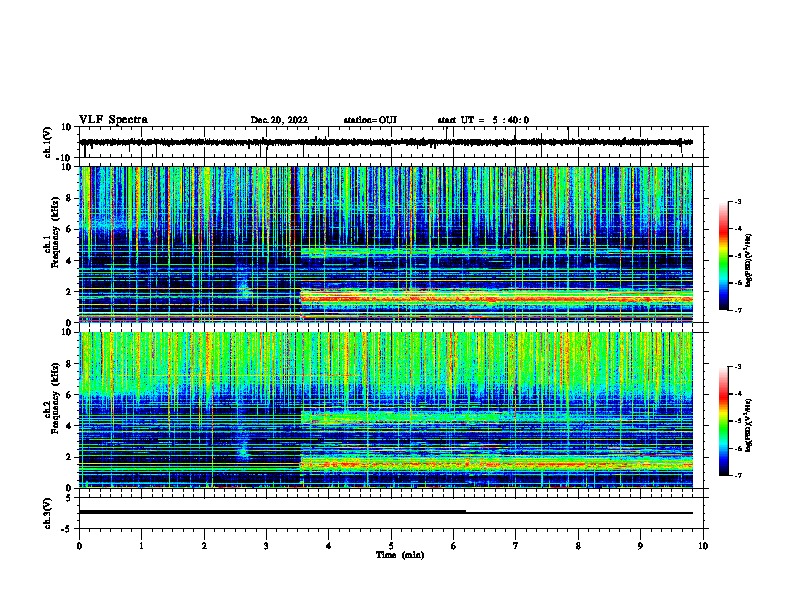Select the ch.2 spectrogram panel
This screenshot has height=612, width=792.
pos(386,410)
